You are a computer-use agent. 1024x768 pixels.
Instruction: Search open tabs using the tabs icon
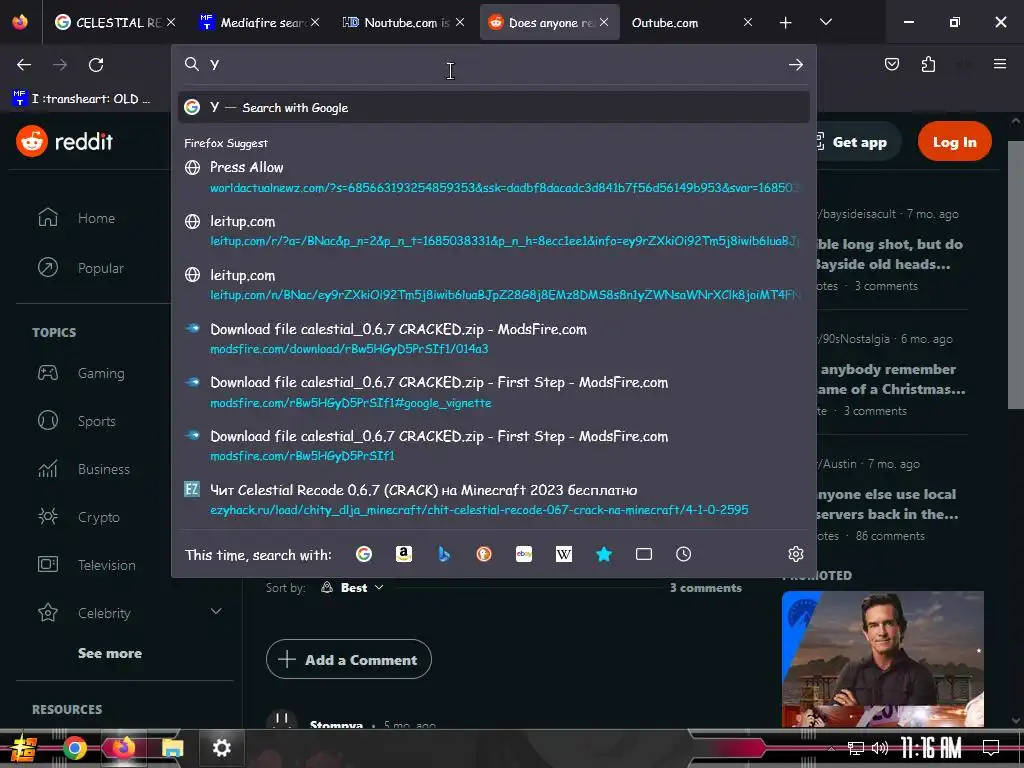(644, 554)
